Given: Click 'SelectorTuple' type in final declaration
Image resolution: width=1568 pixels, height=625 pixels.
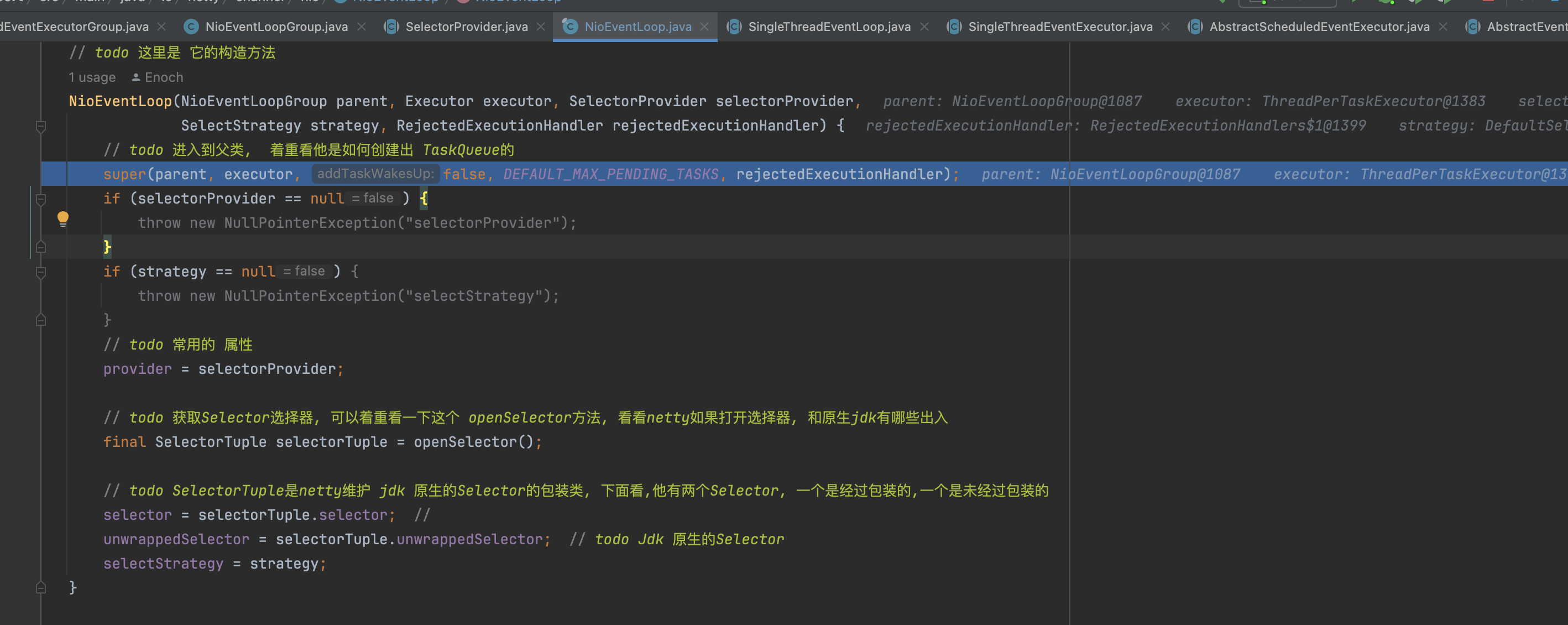Looking at the screenshot, I should [x=211, y=441].
